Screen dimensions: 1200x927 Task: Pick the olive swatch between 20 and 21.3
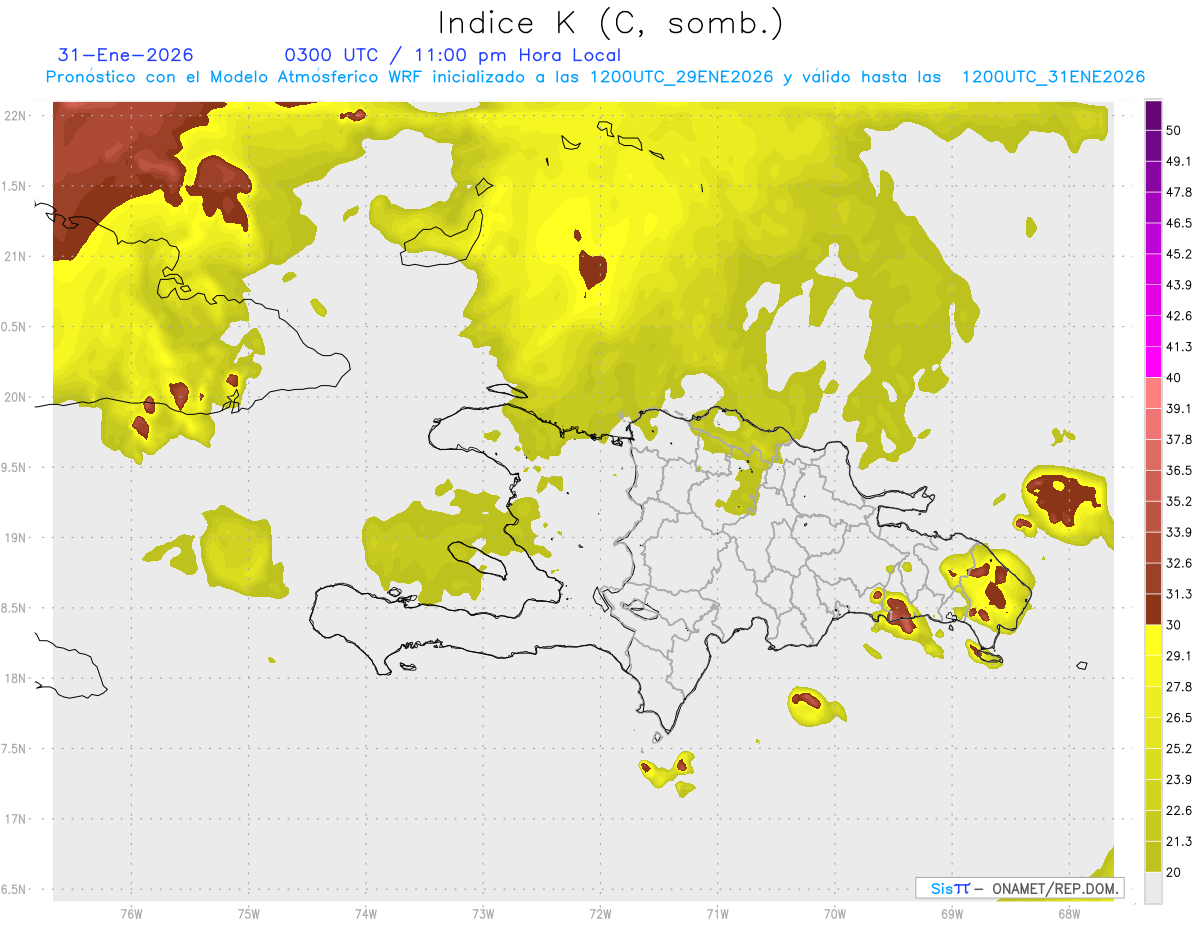(1153, 856)
